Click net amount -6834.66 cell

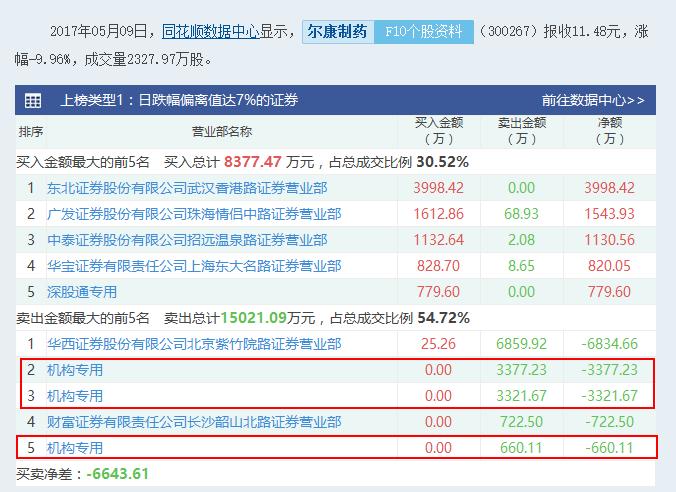610,344
